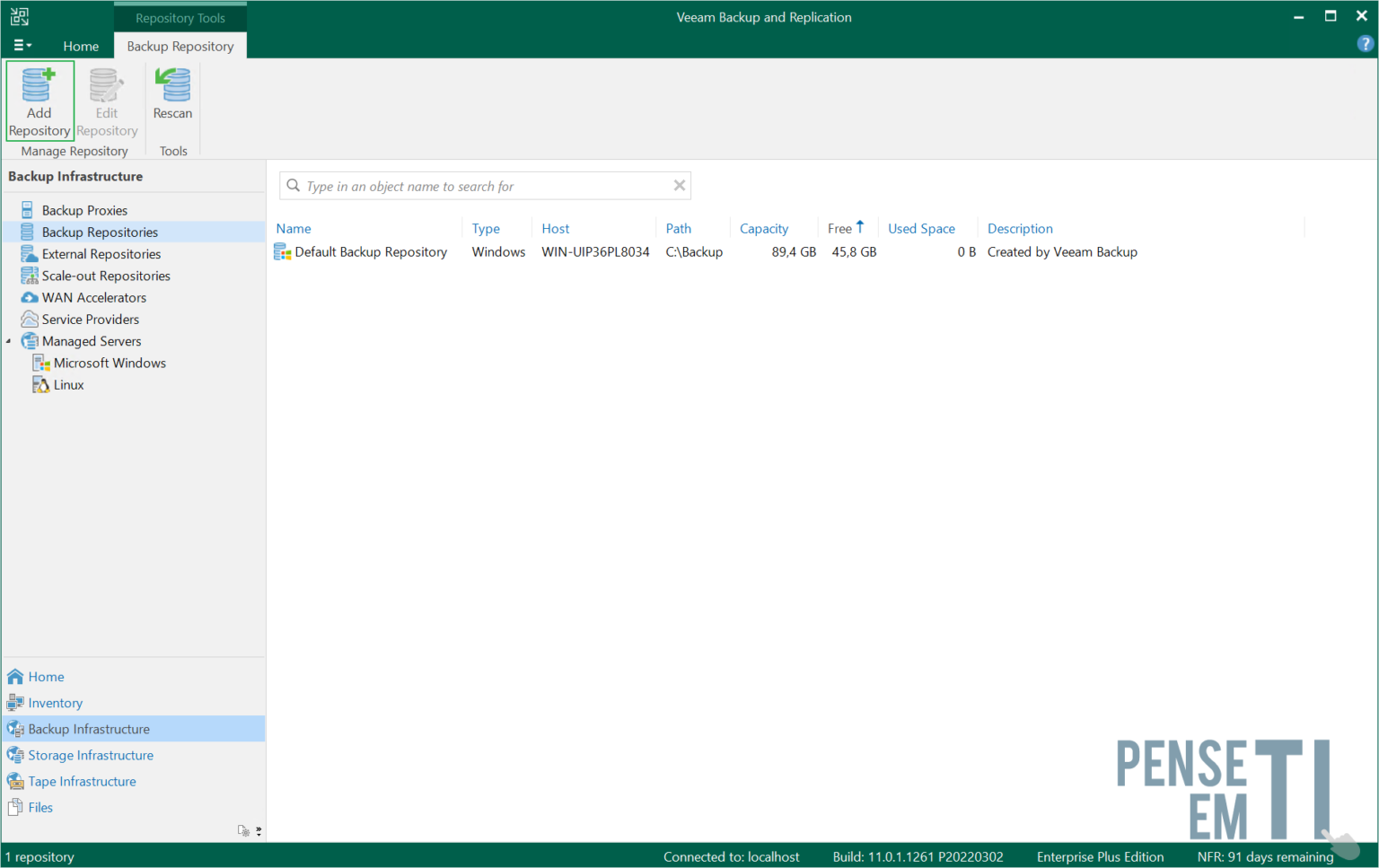Select the Scale-out Repositories node

106,276
